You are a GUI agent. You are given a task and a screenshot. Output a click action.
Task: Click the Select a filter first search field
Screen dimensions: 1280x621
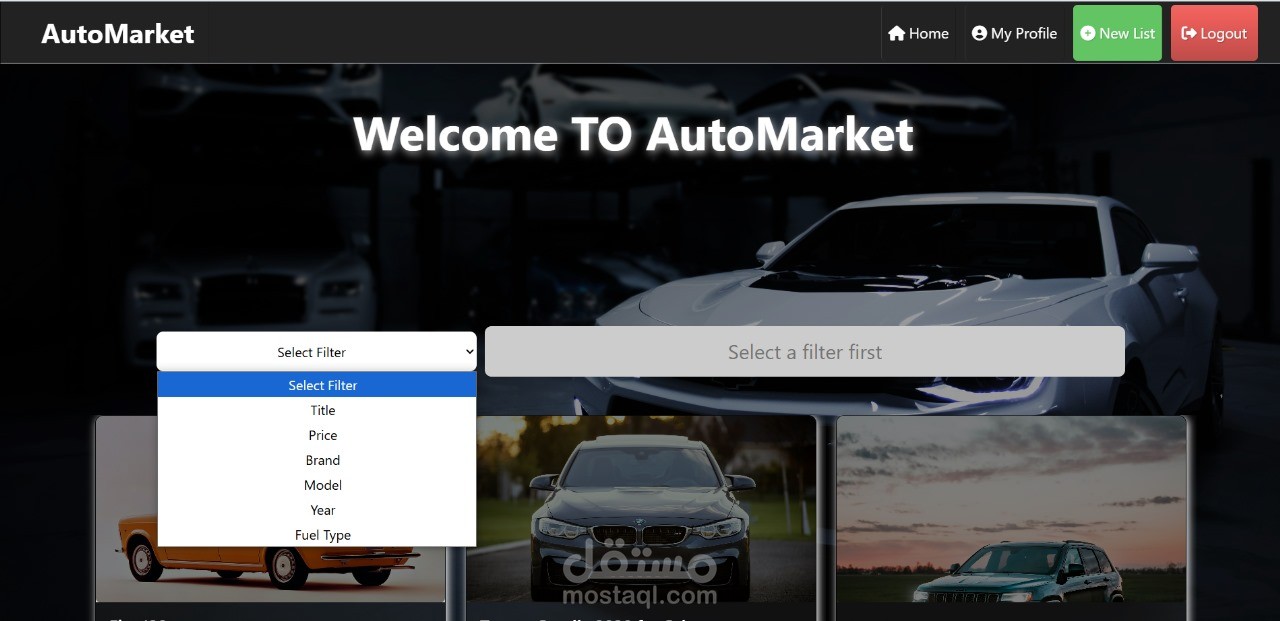pyautogui.click(x=805, y=352)
